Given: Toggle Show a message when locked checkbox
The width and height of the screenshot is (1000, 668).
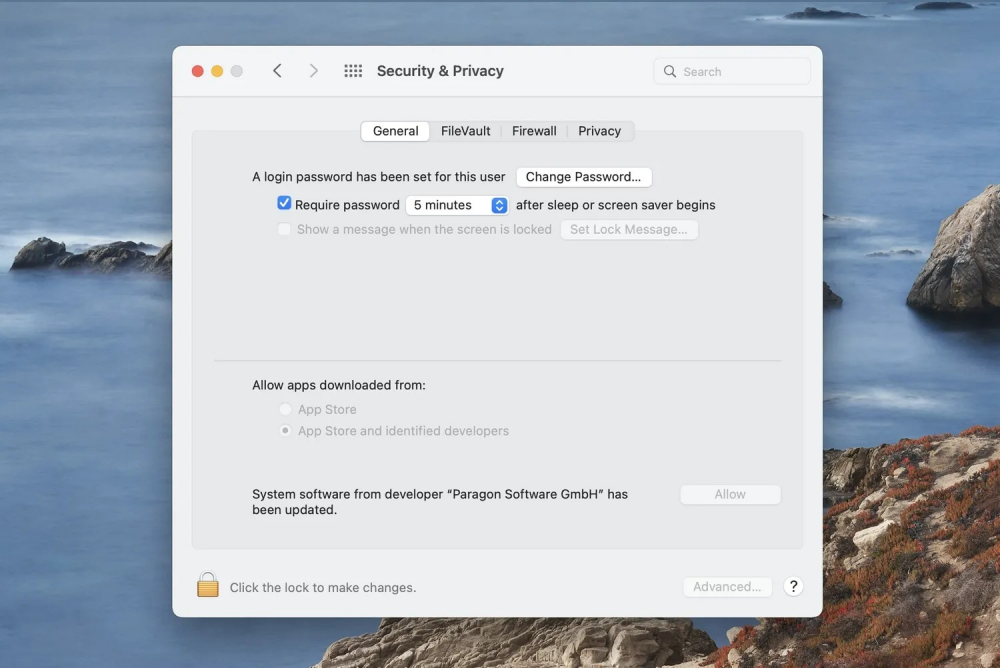Looking at the screenshot, I should [x=285, y=229].
